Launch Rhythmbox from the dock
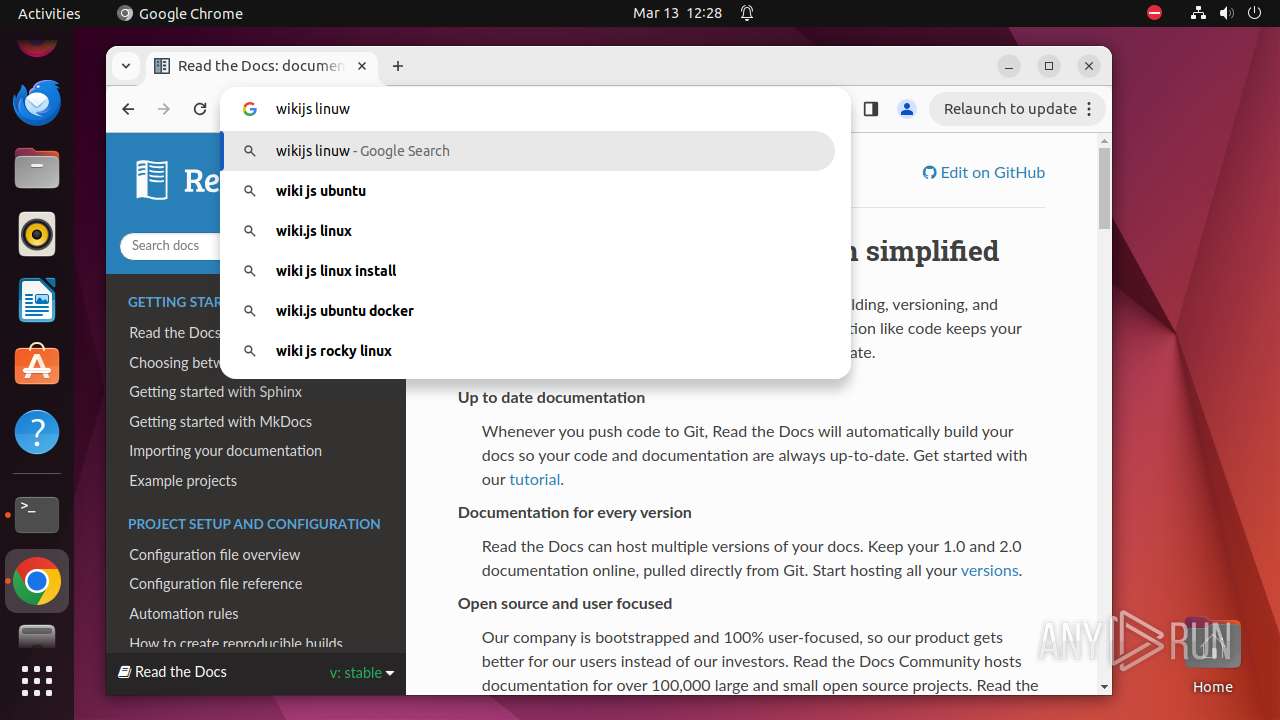This screenshot has width=1280, height=720. pyautogui.click(x=37, y=235)
